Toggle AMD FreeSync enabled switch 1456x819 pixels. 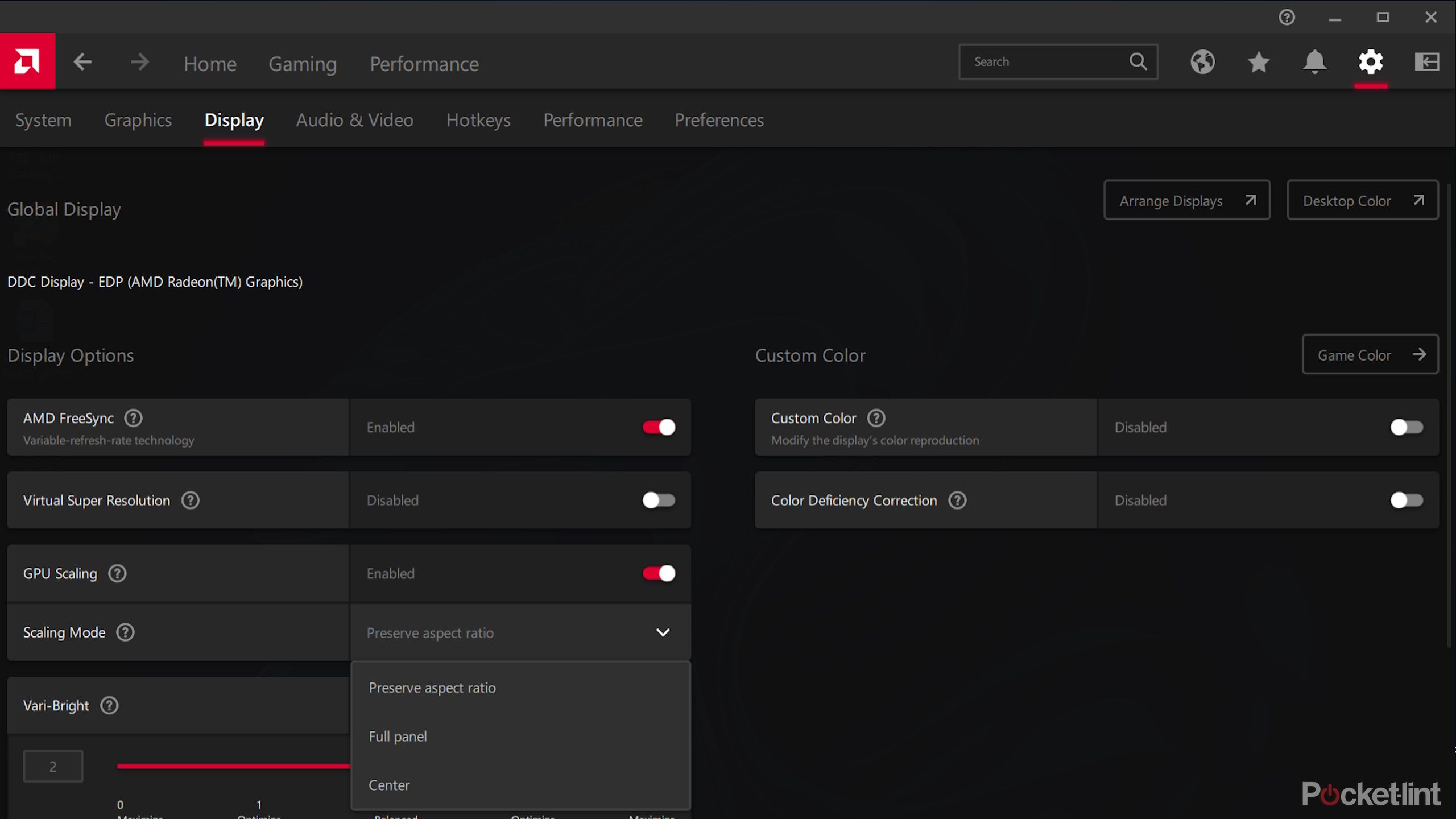click(x=658, y=427)
